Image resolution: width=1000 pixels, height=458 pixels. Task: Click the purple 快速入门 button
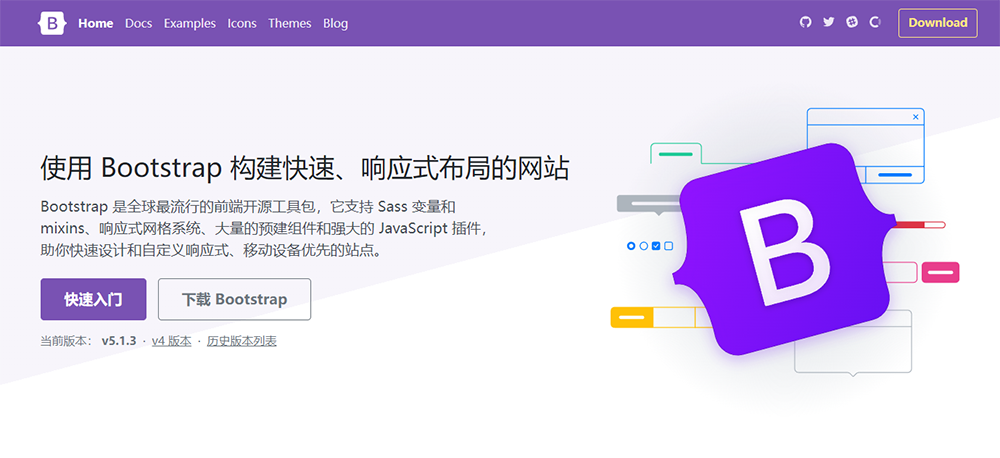93,299
